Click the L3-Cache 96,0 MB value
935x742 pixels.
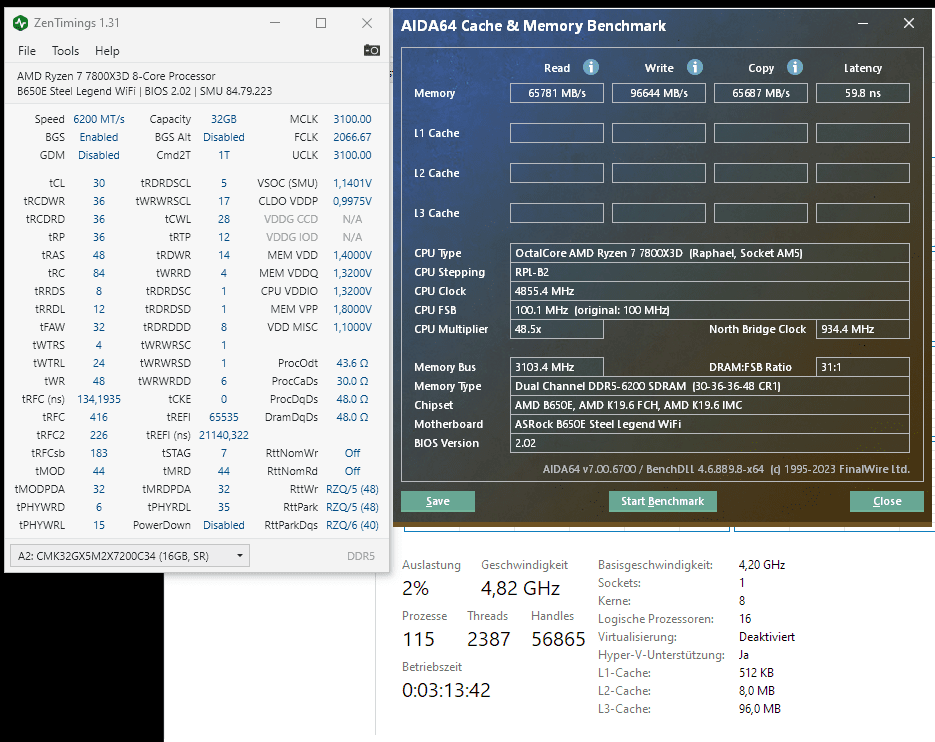[x=760, y=709]
